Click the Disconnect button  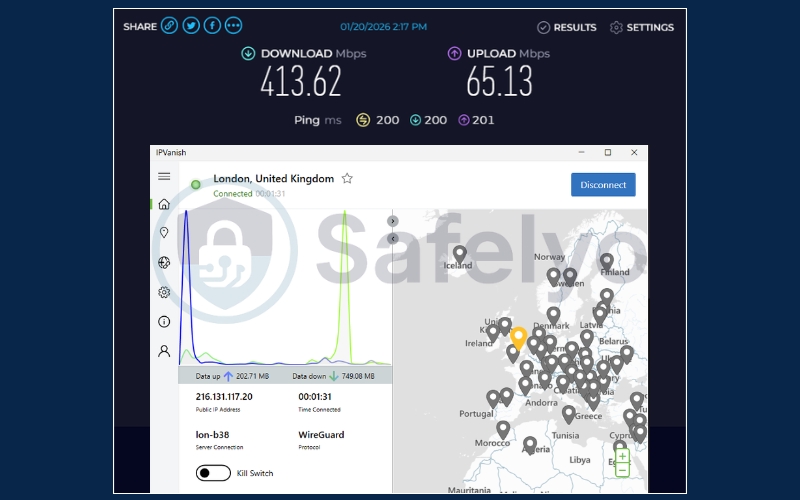point(603,185)
